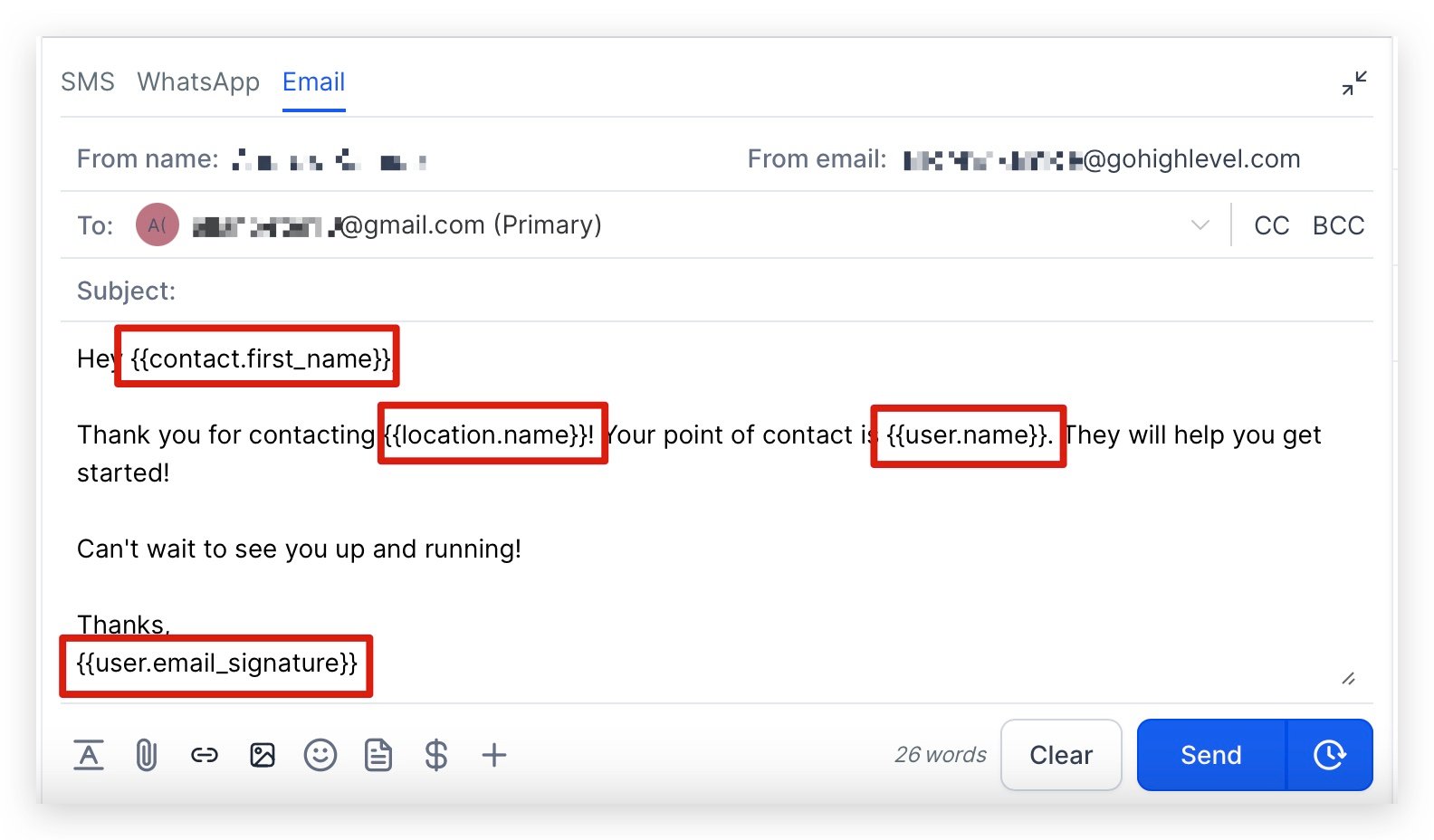The height and width of the screenshot is (840, 1434).
Task: Click the insert image icon
Action: (263, 755)
